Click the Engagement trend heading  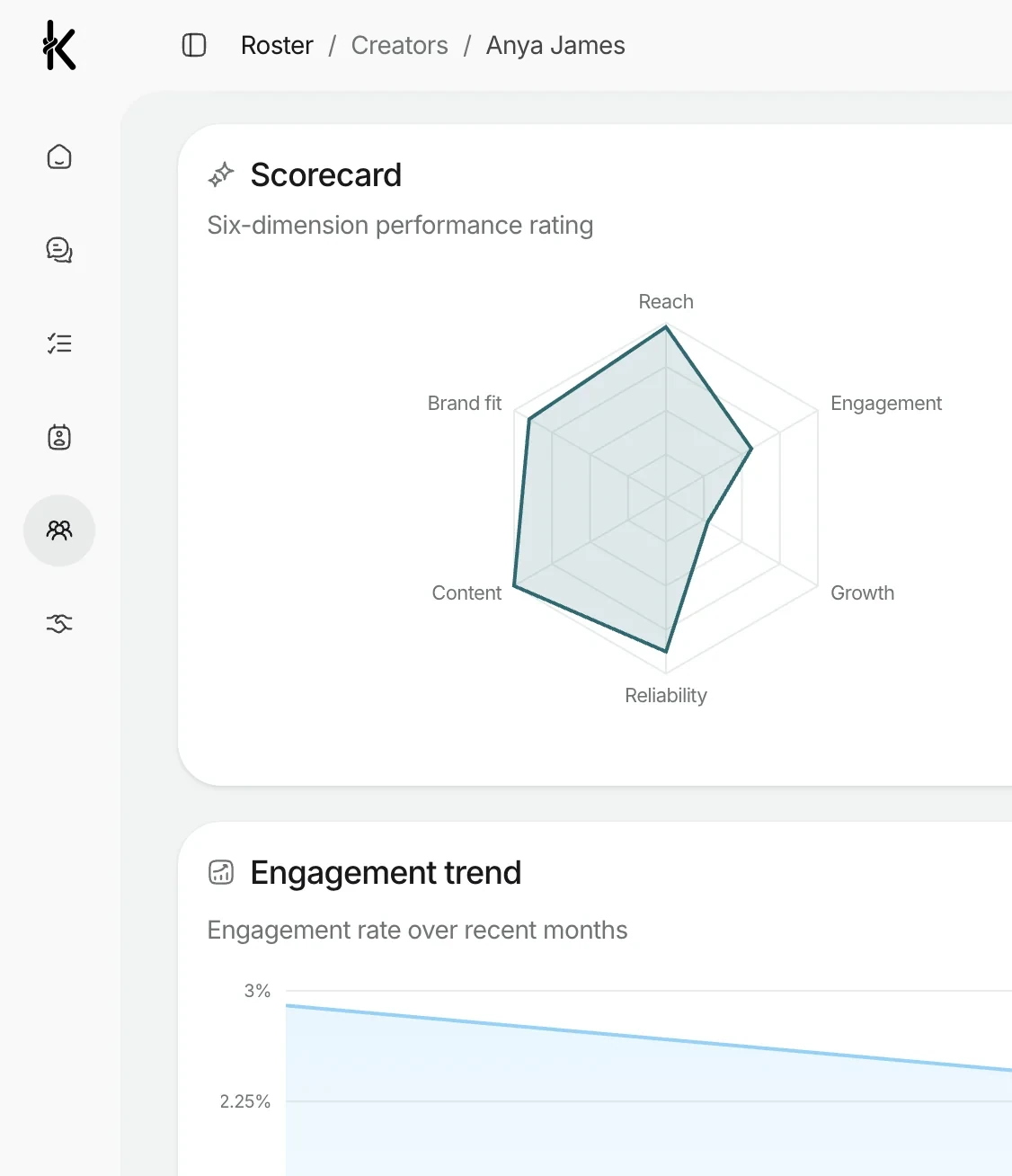[x=386, y=872]
